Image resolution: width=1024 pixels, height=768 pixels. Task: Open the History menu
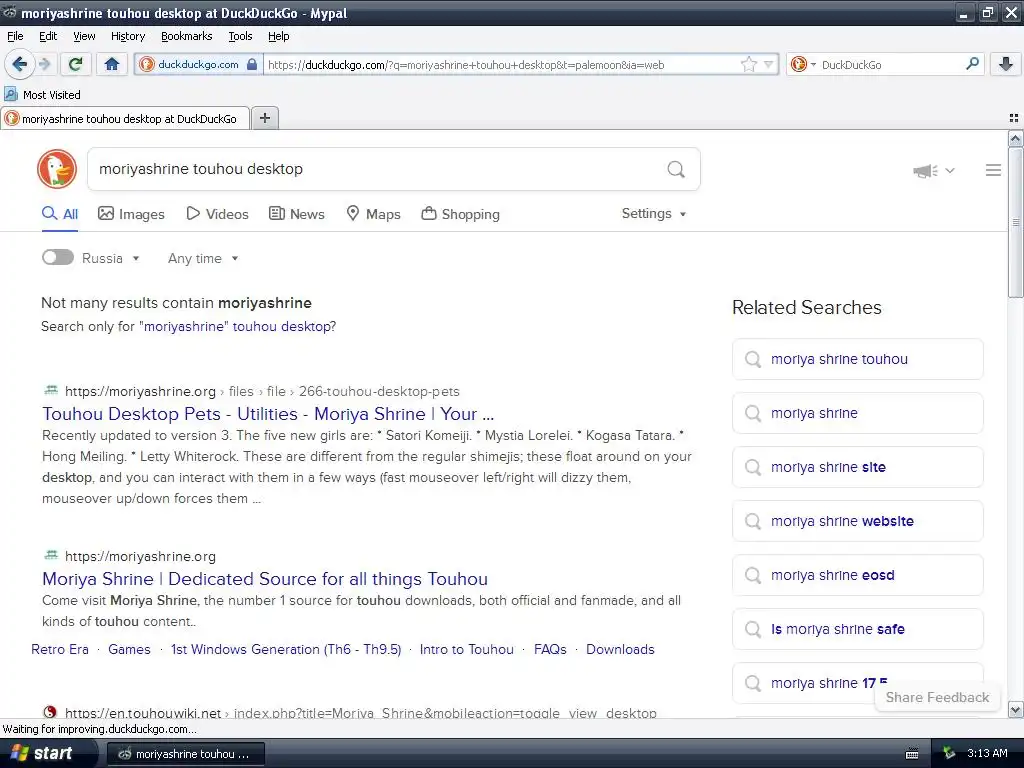pyautogui.click(x=128, y=36)
